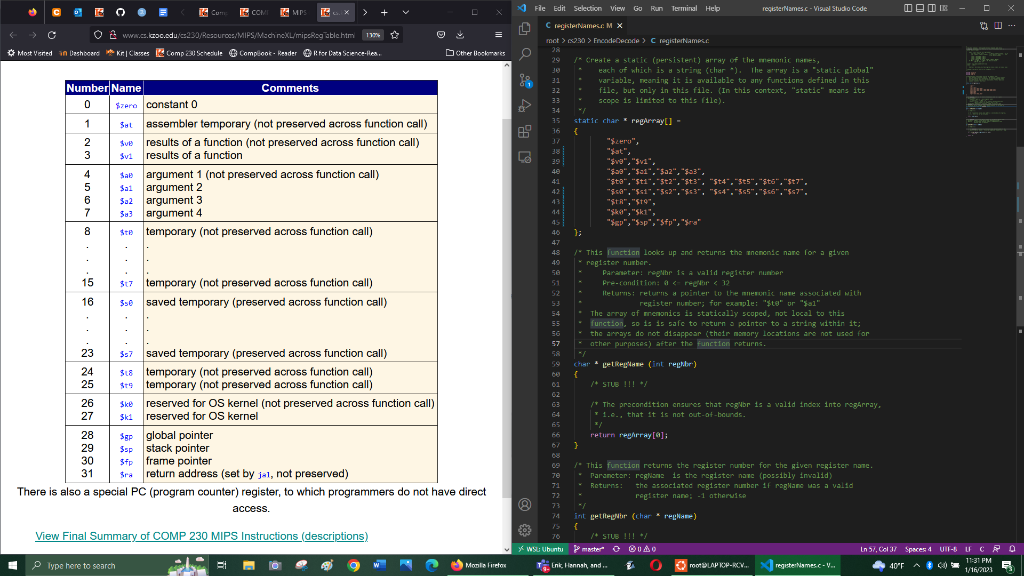Open View Final Summary of MIPS Instructions link
Viewport: 1024px width, 576px height.
201,536
